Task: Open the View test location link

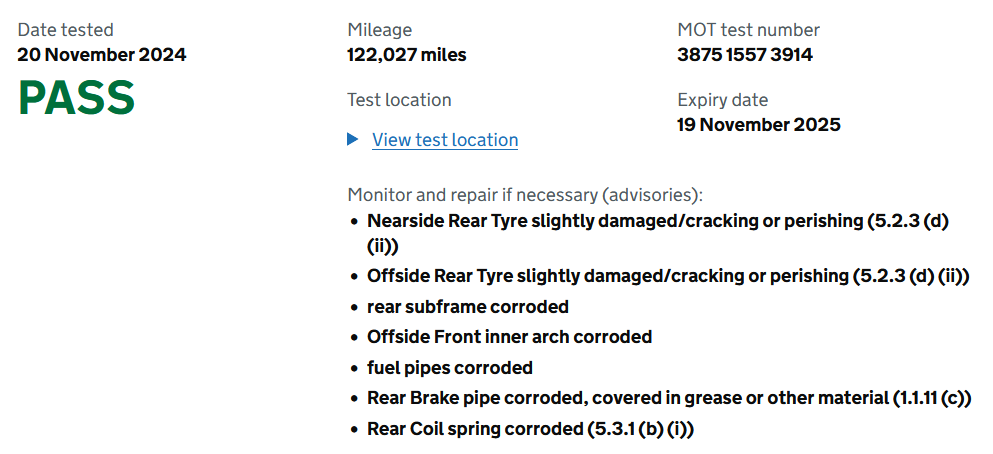Action: pyautogui.click(x=445, y=140)
